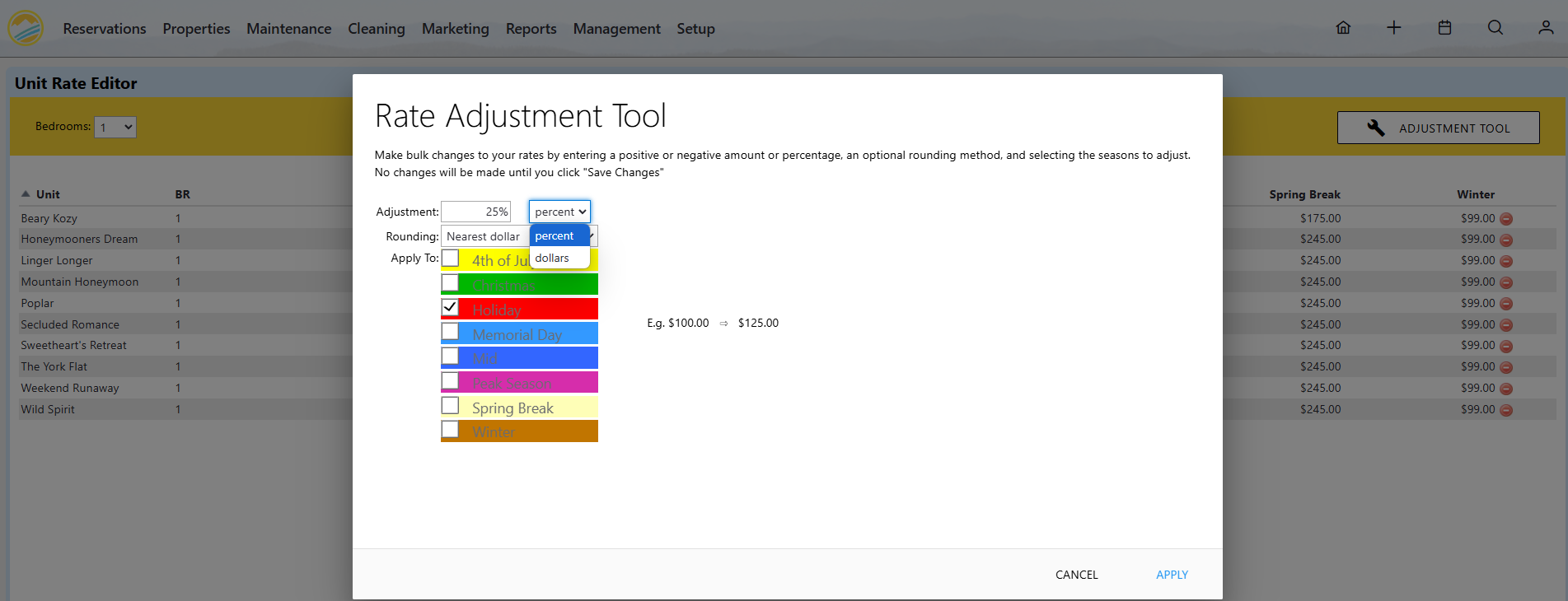The image size is (1568, 601).
Task: Check the 4th of July season box
Action: click(x=450, y=259)
